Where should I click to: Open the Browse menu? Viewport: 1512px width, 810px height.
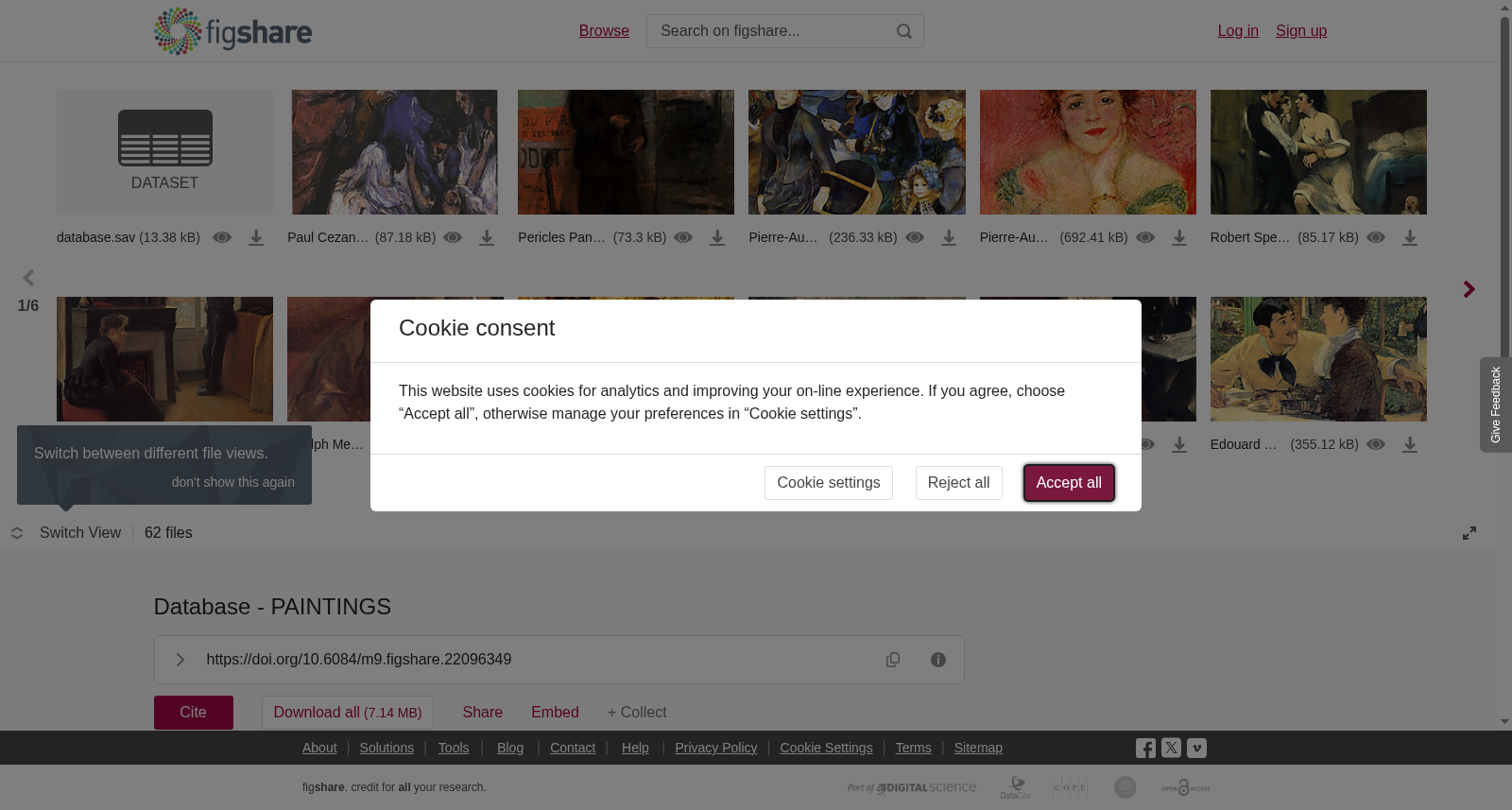click(x=604, y=31)
